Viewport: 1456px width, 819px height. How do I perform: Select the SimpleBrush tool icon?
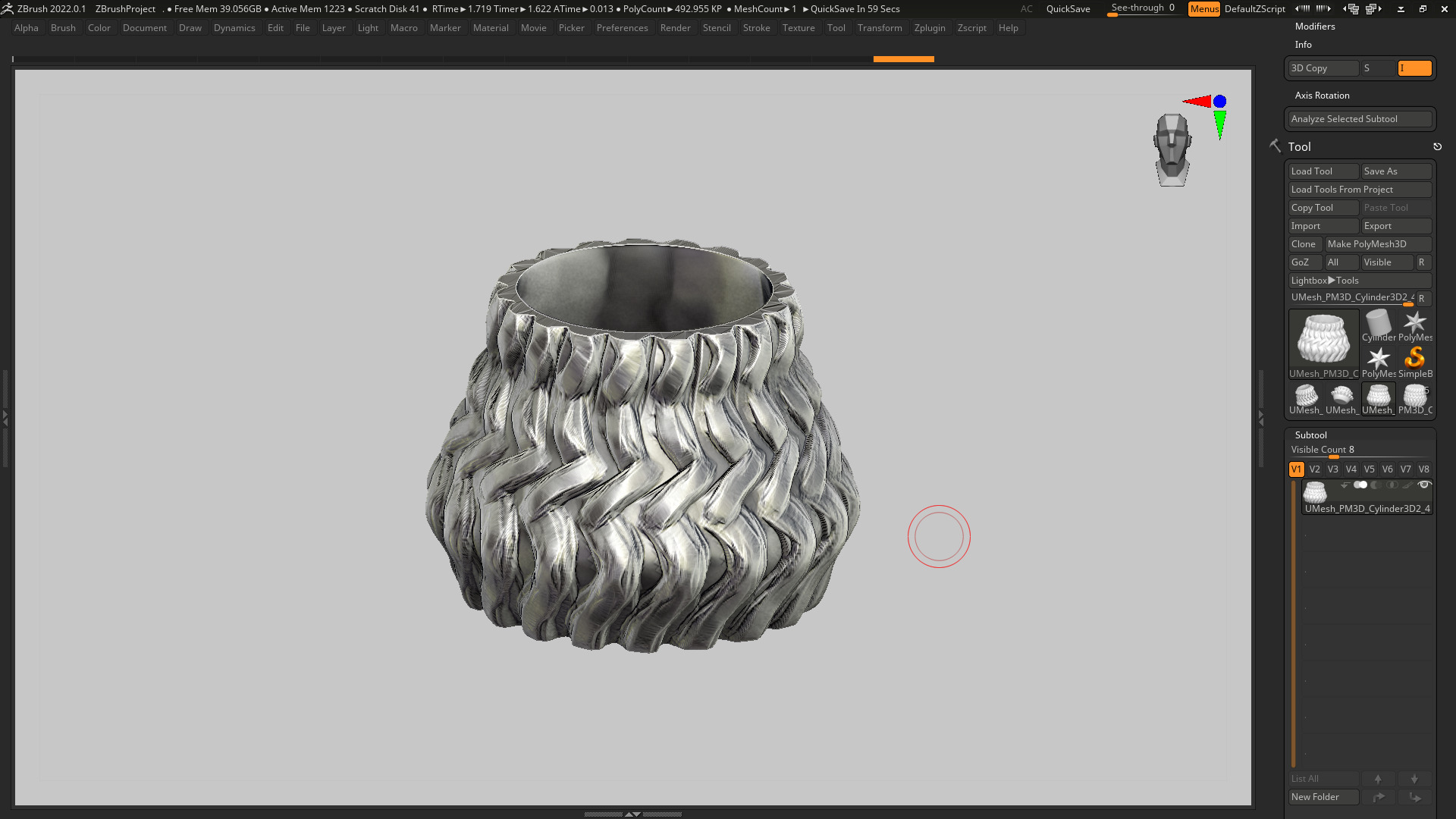coord(1414,362)
